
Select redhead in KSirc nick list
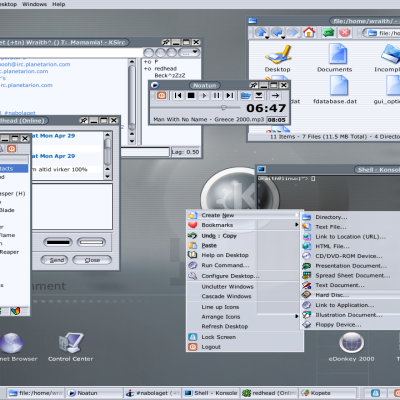tap(165, 69)
